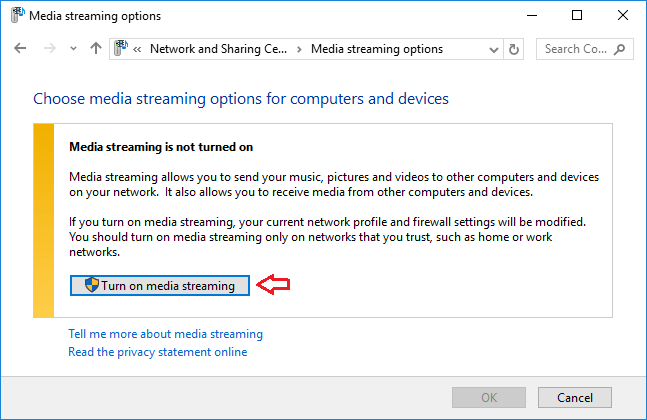647x420 pixels.
Task: Expand chevron after Network and Sharing Center
Action: tap(298, 49)
